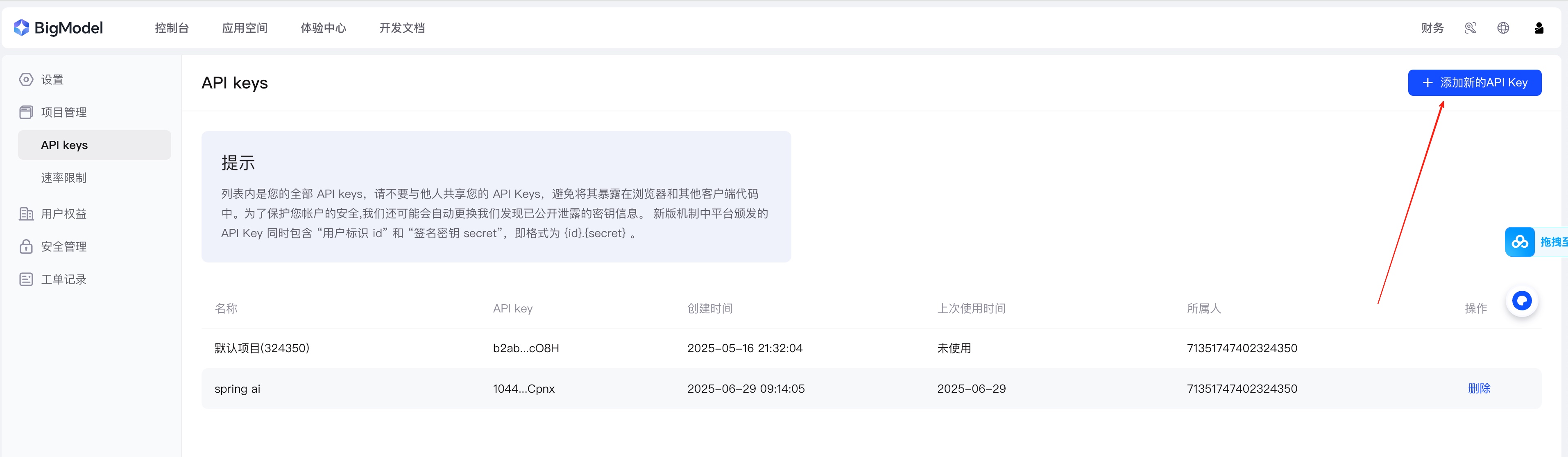Select 速率限制 rate limit sidebar item
This screenshot has height=457, width=1568.
(64, 178)
